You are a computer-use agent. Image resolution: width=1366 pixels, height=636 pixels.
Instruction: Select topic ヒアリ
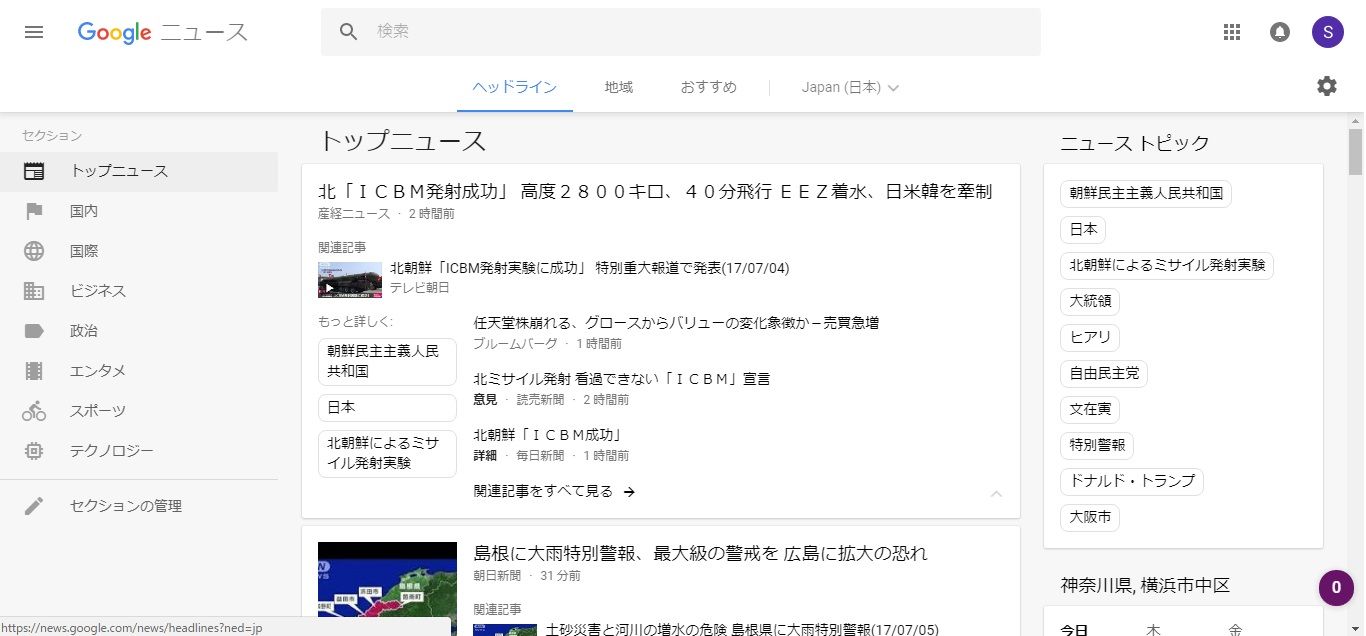(1090, 337)
